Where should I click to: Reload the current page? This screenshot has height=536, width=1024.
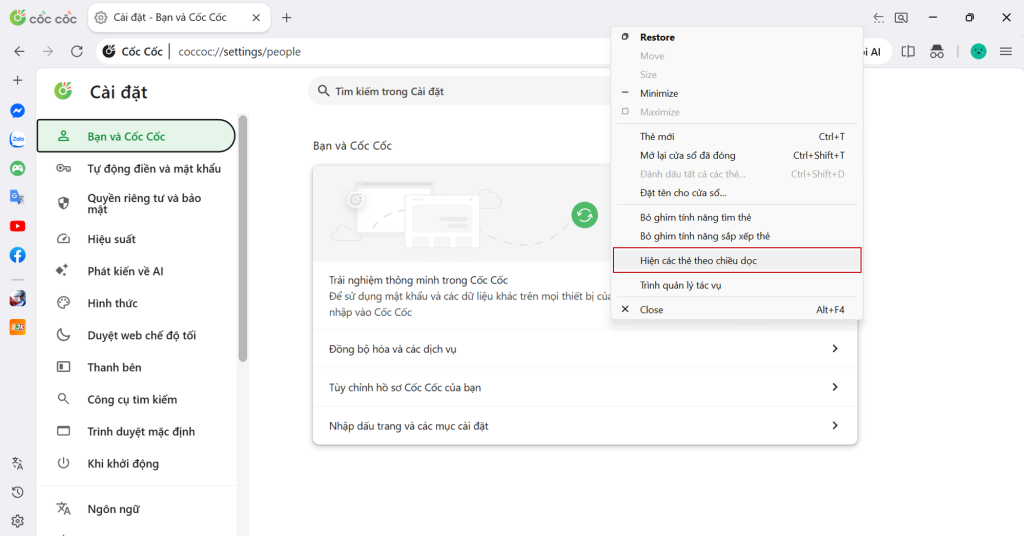pos(77,52)
